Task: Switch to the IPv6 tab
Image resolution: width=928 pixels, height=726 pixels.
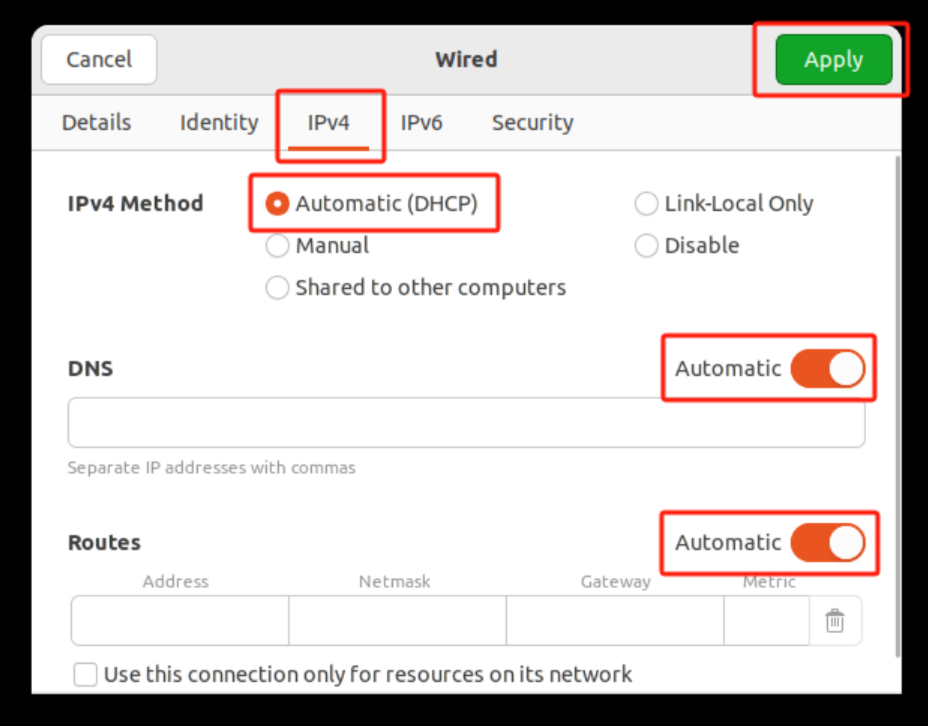Action: 421,123
